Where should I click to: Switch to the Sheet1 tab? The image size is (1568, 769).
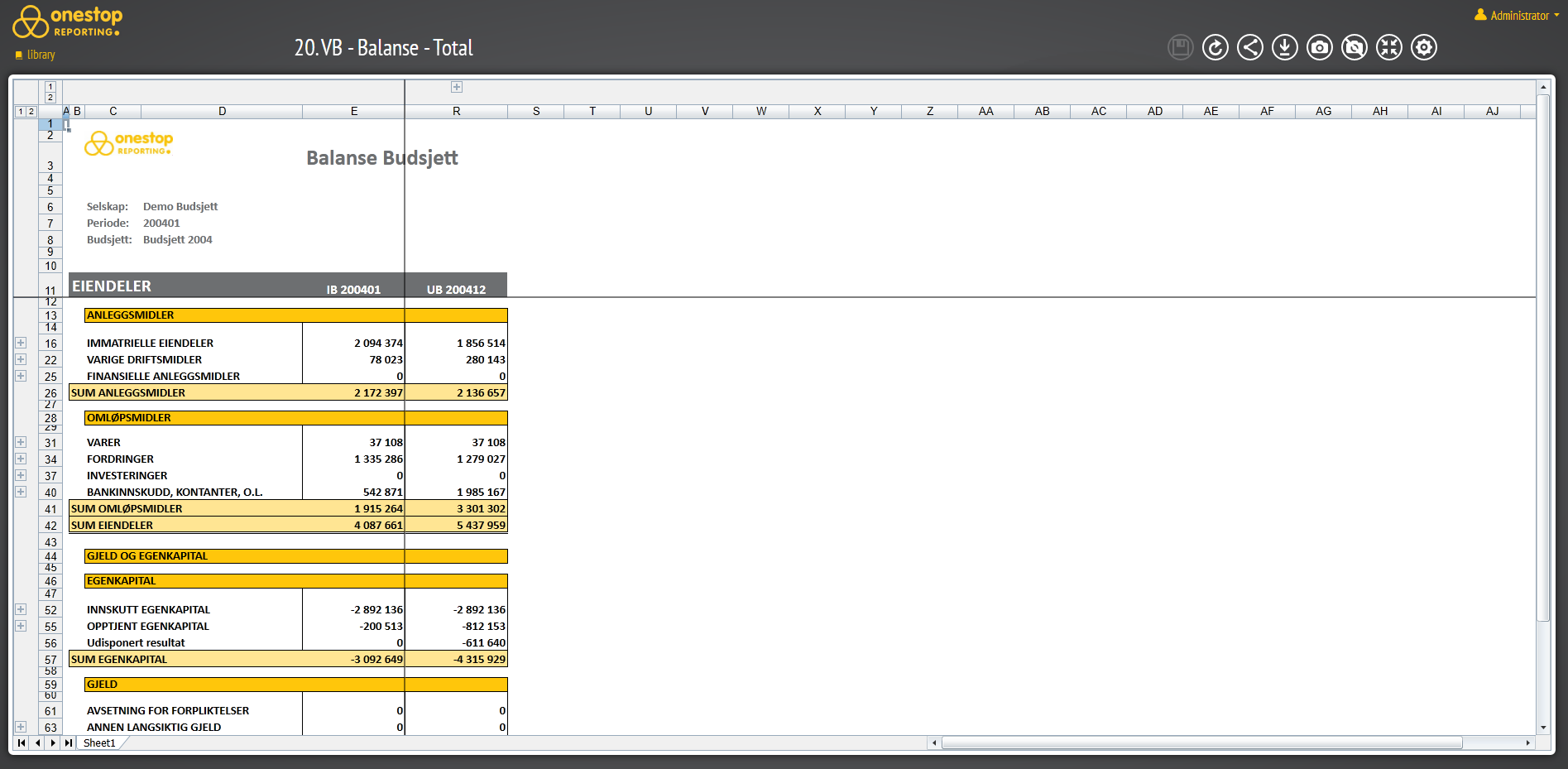point(99,743)
